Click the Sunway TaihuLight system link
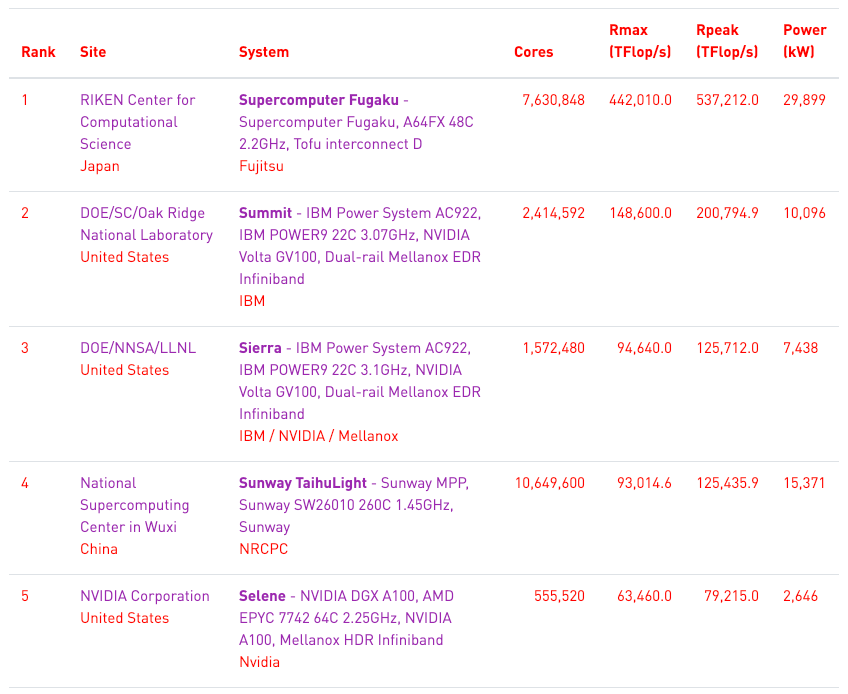This screenshot has height=694, width=848. (302, 483)
